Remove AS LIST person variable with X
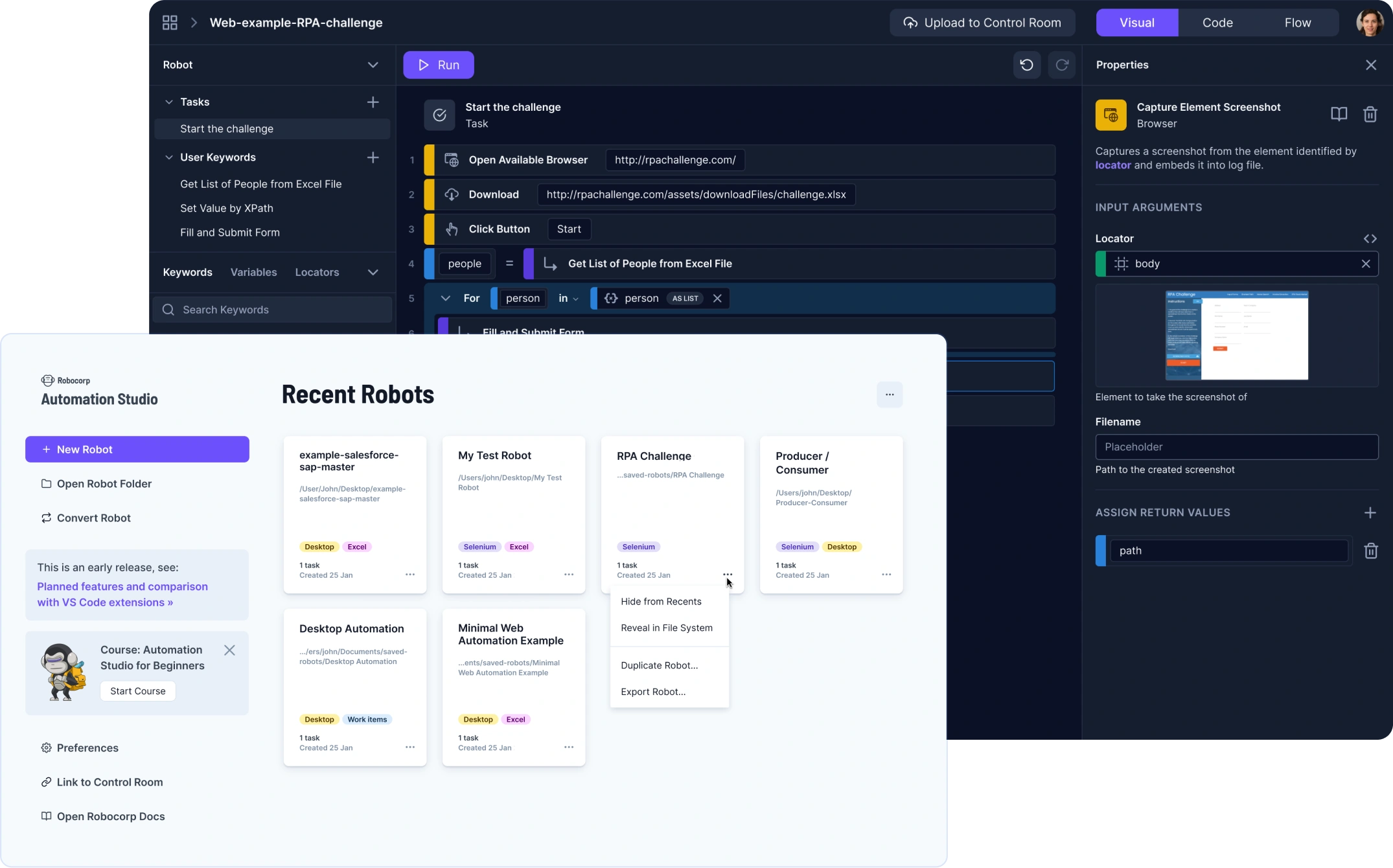This screenshot has width=1393, height=868. click(717, 299)
